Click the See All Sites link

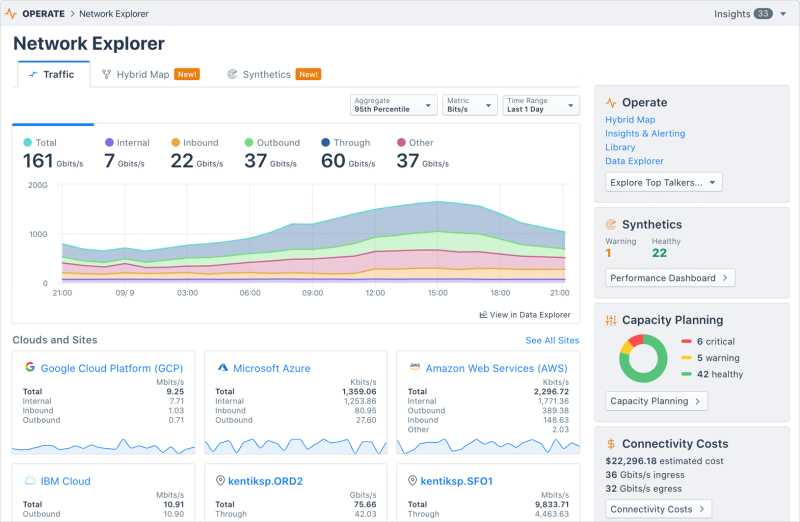tap(552, 340)
